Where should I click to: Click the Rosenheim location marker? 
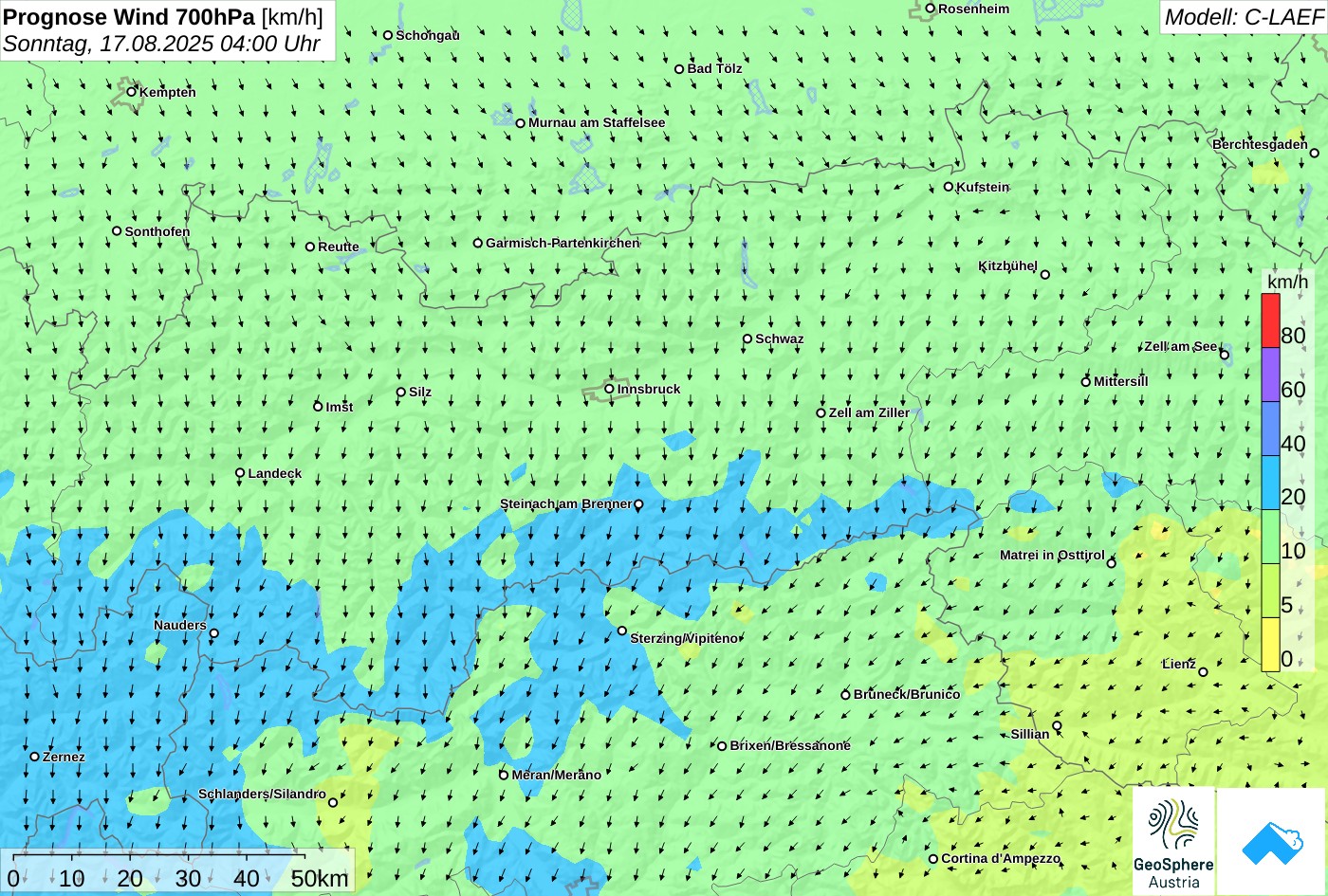(x=931, y=9)
